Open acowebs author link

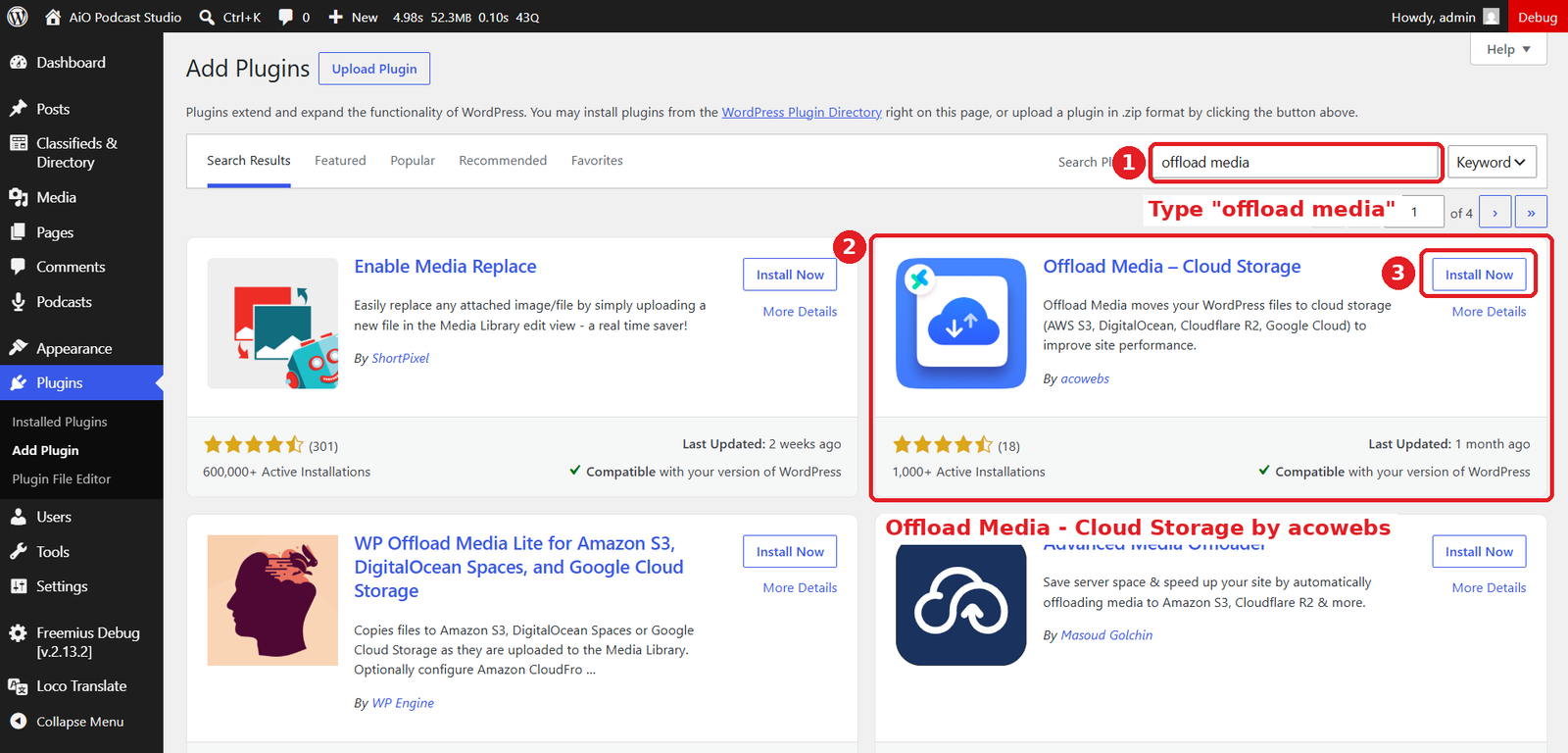1085,379
